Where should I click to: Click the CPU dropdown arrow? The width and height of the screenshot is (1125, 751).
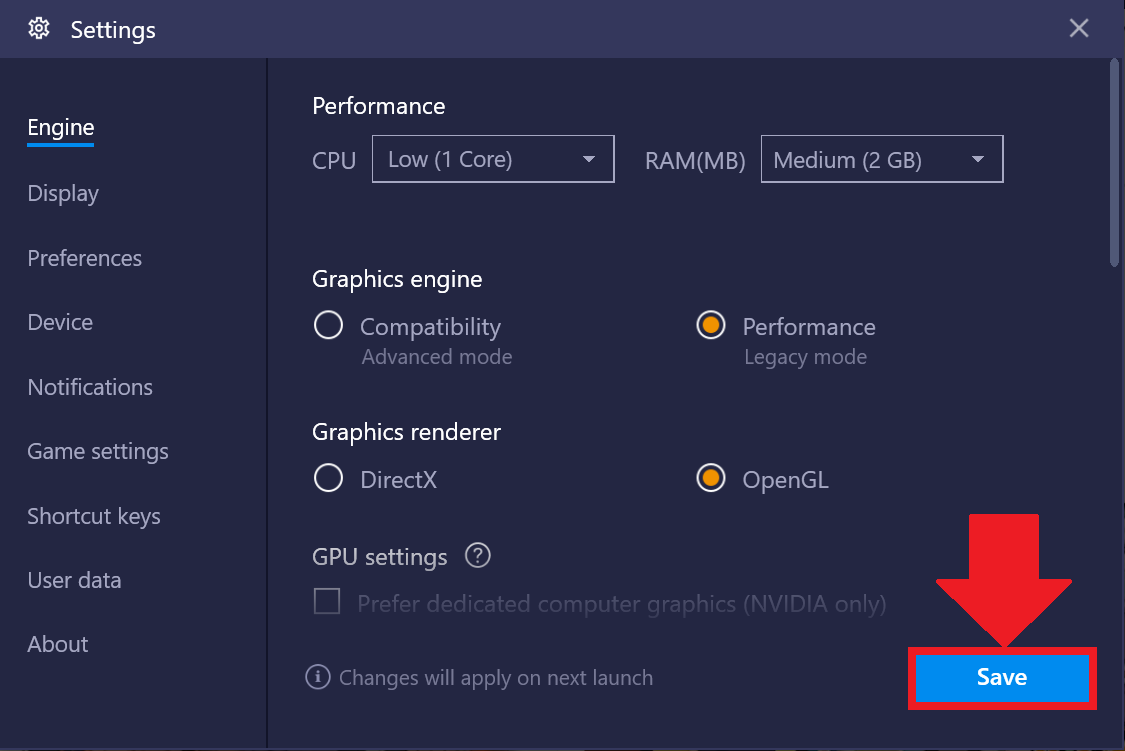click(589, 159)
